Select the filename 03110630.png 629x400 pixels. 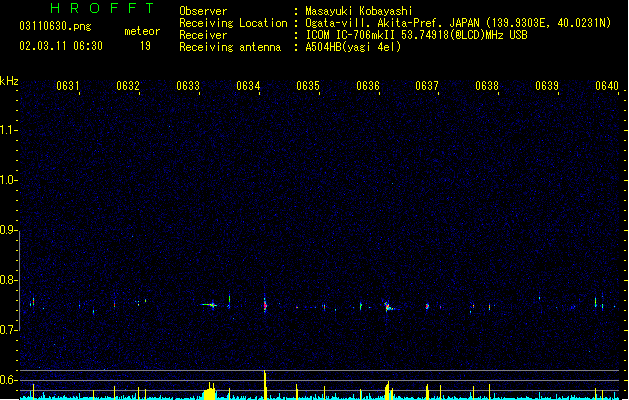[x=55, y=26]
